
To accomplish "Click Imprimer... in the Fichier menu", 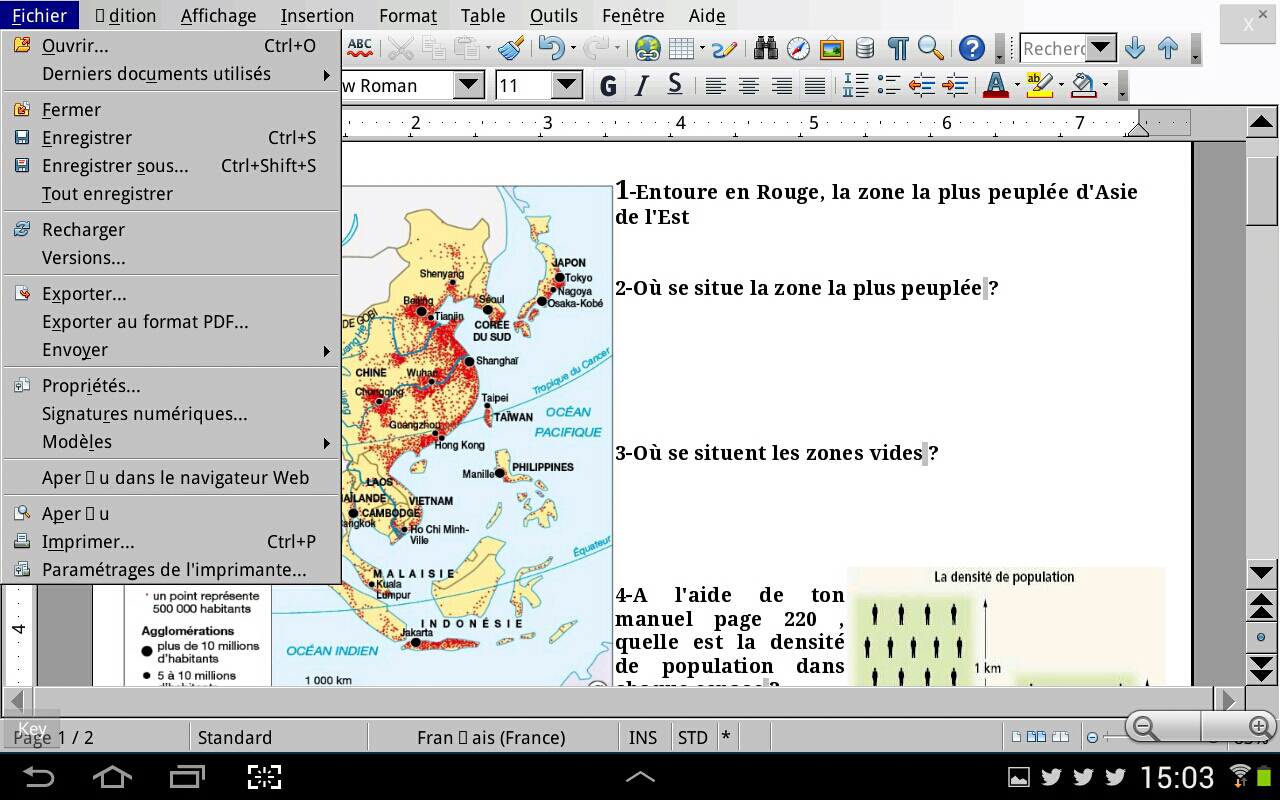I will pos(88,542).
